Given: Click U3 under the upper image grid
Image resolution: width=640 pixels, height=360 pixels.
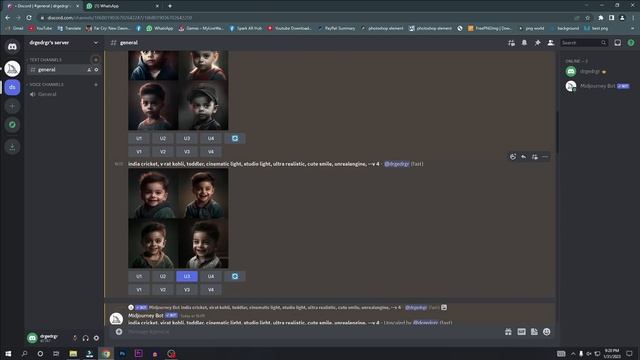Looking at the screenshot, I should click(x=187, y=138).
